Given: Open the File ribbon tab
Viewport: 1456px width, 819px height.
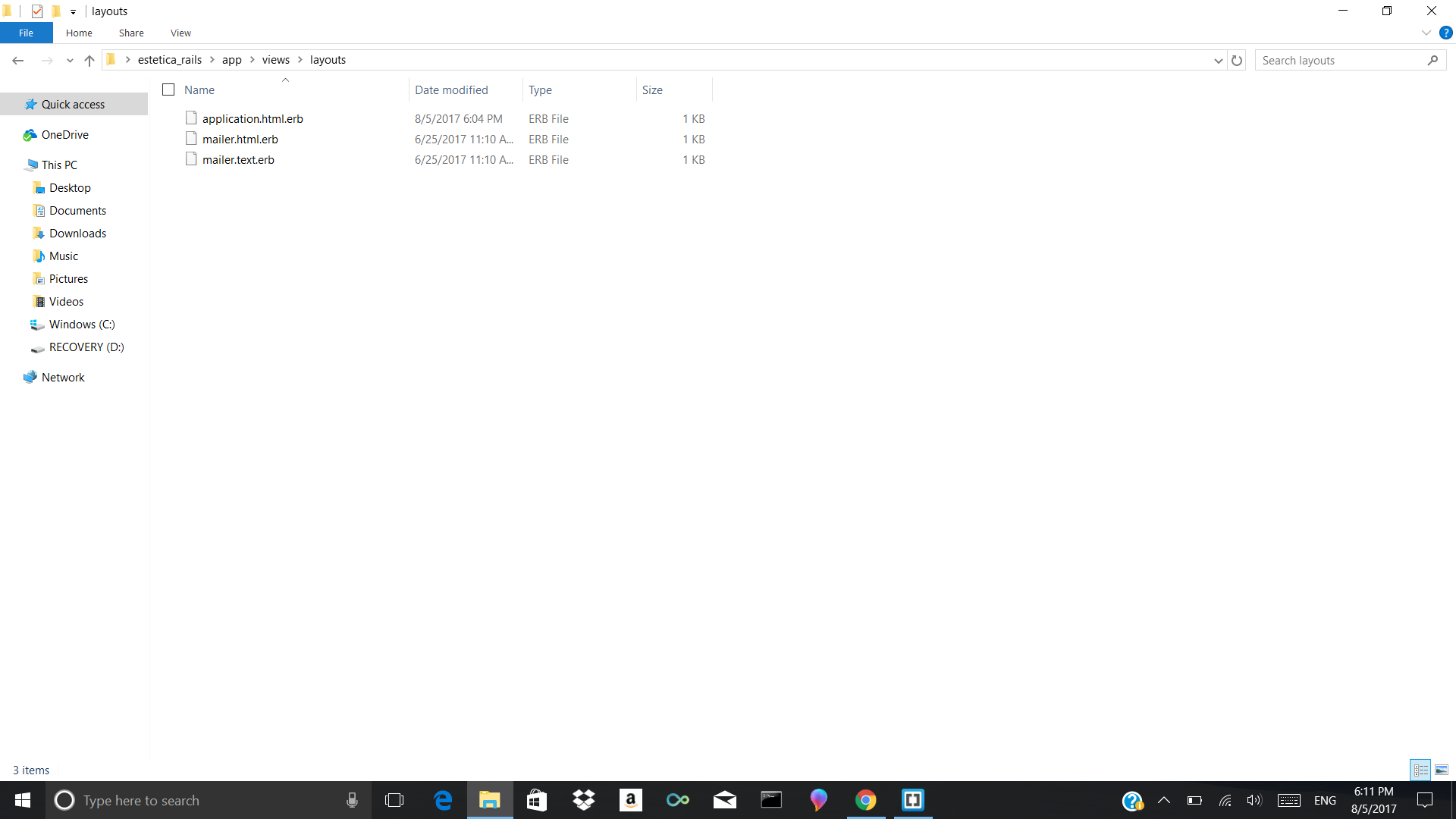Looking at the screenshot, I should pos(26,33).
